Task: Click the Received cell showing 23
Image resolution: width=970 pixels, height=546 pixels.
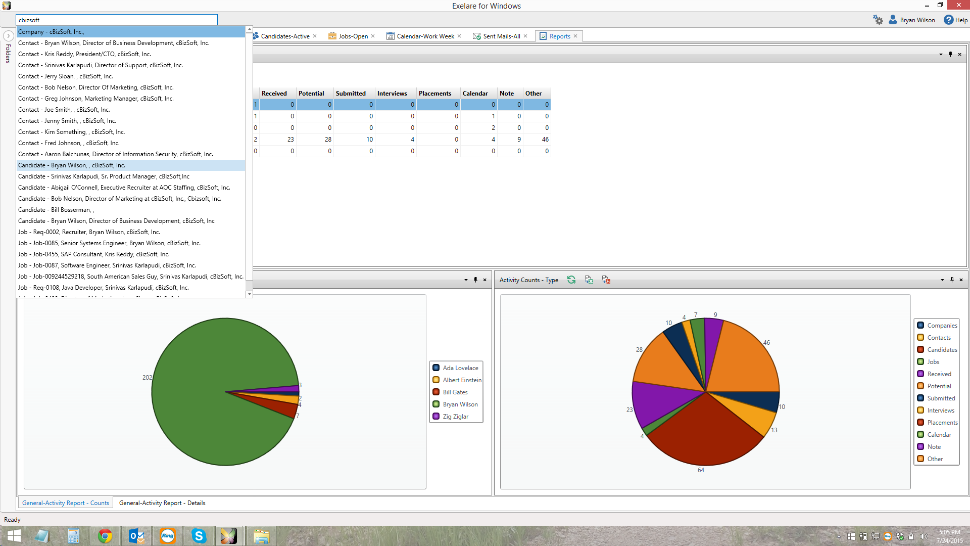Action: [277, 140]
